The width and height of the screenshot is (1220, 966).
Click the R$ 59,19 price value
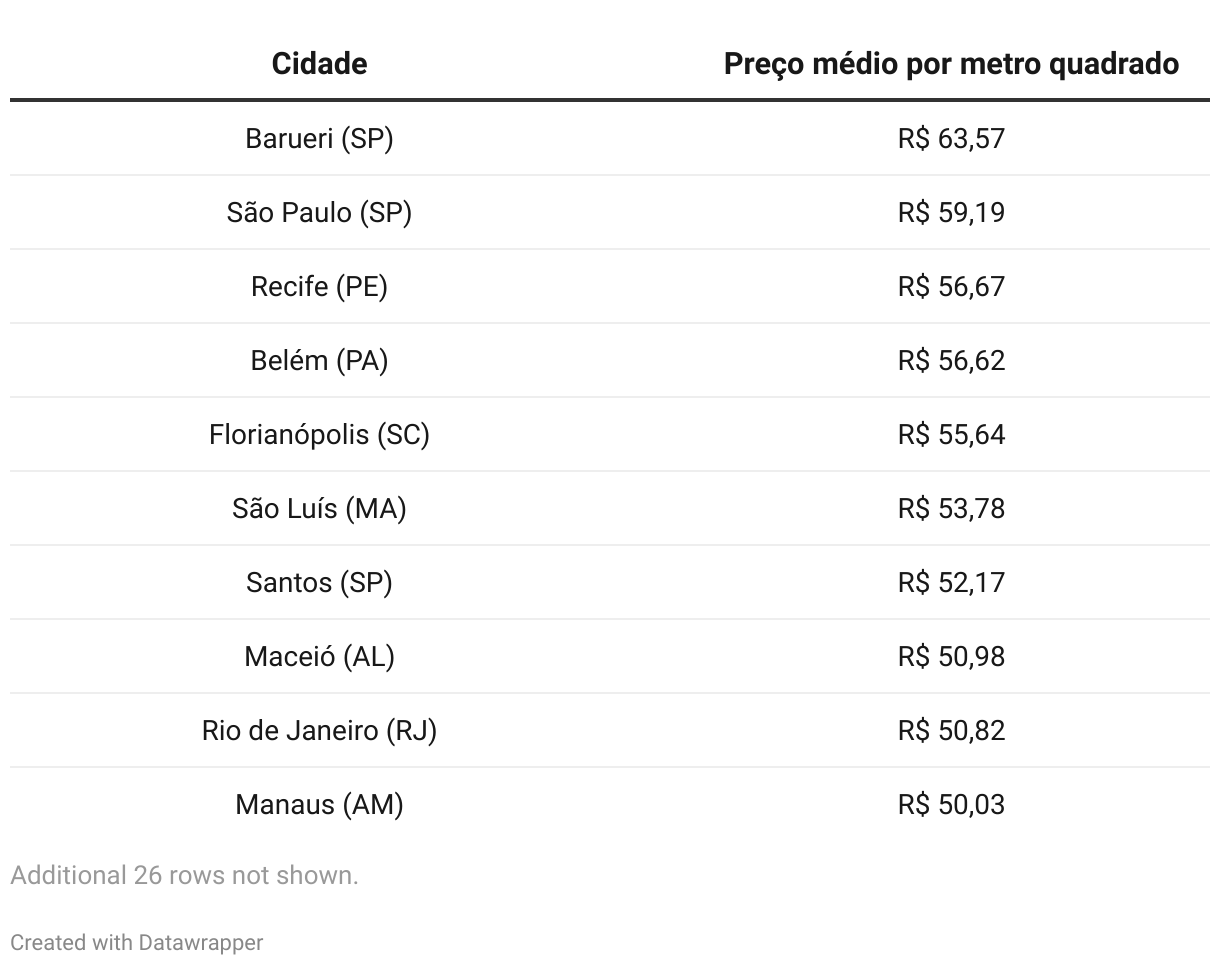pos(951,212)
